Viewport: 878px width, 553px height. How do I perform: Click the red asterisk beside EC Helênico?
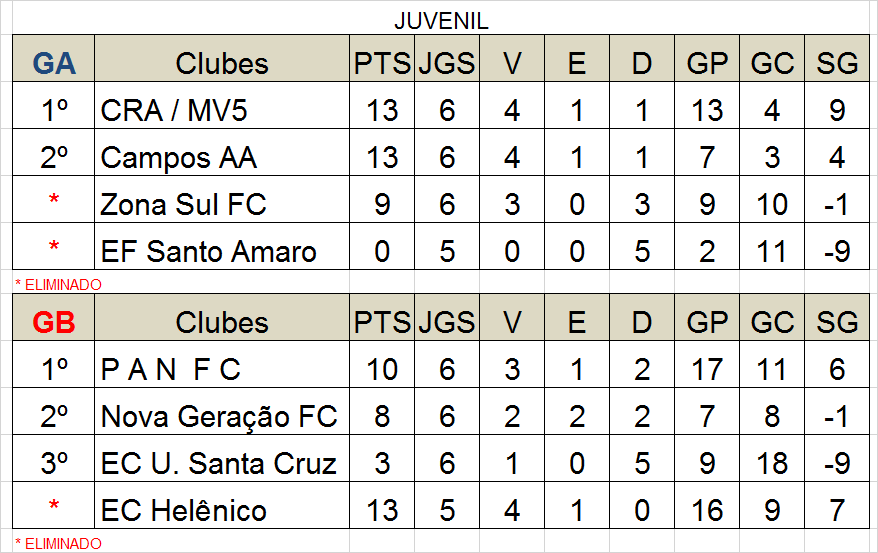[x=54, y=506]
